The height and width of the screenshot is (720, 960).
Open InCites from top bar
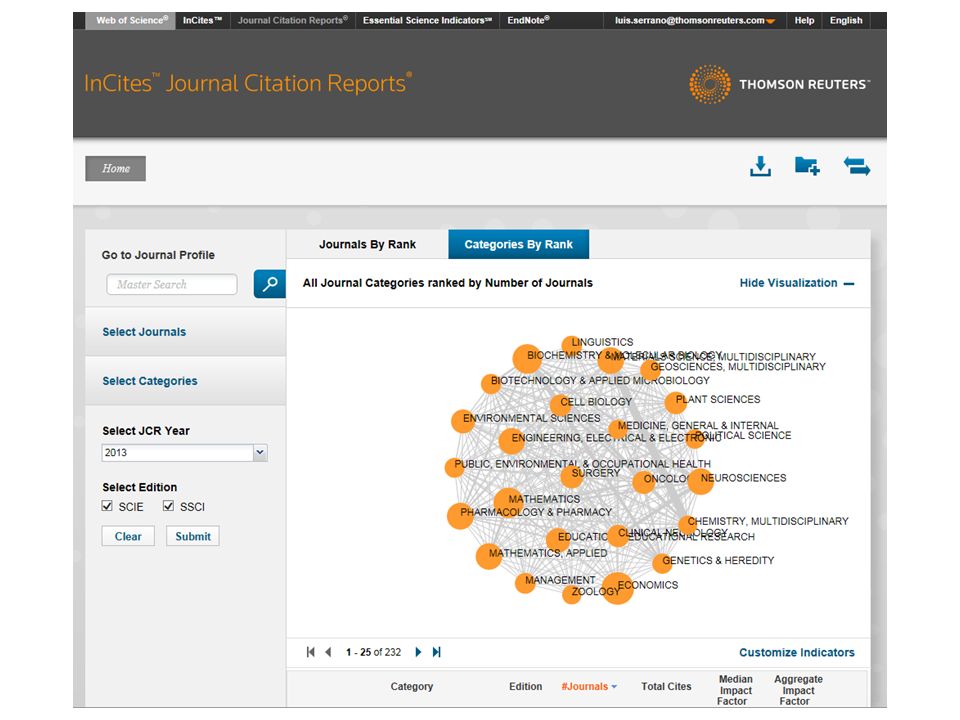pyautogui.click(x=203, y=20)
